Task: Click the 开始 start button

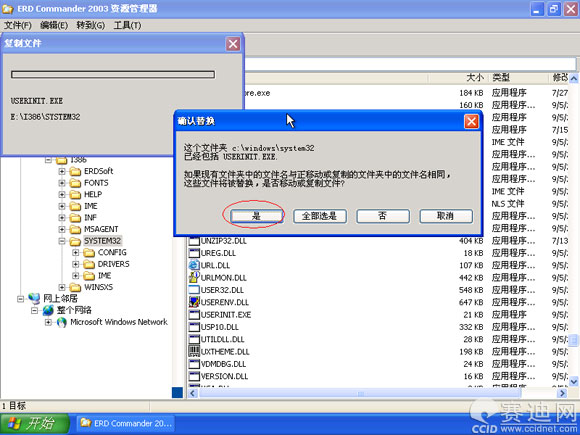Action: pos(35,424)
